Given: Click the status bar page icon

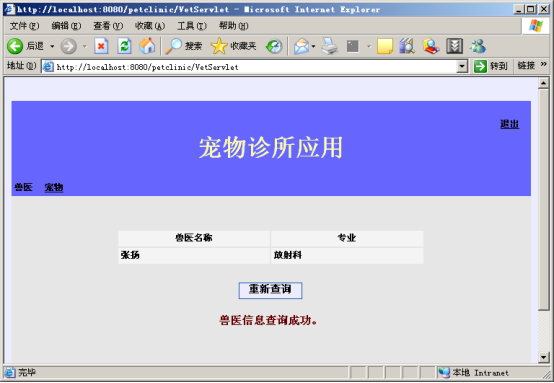Looking at the screenshot, I should pos(10,372).
